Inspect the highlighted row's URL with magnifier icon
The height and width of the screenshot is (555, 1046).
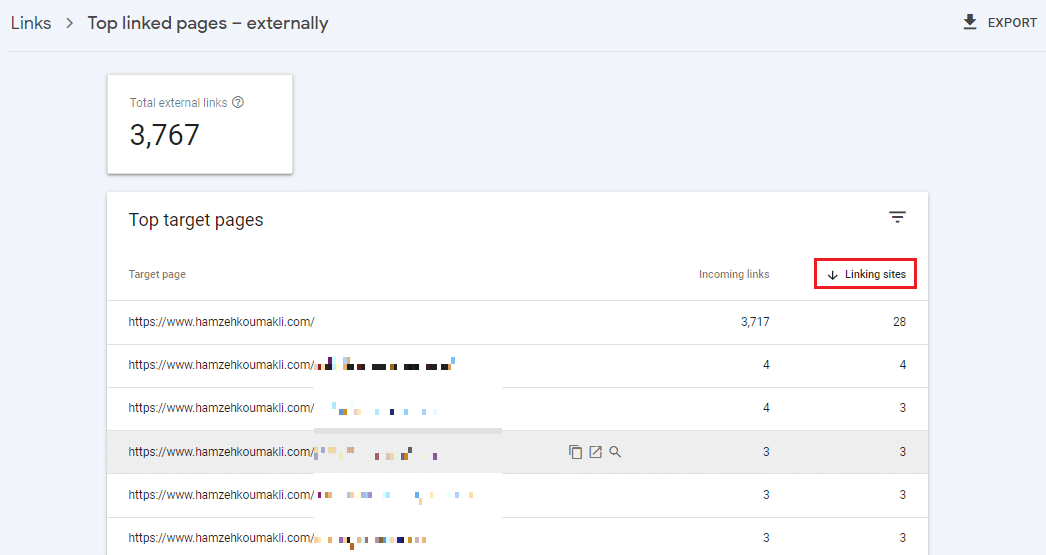click(x=615, y=452)
